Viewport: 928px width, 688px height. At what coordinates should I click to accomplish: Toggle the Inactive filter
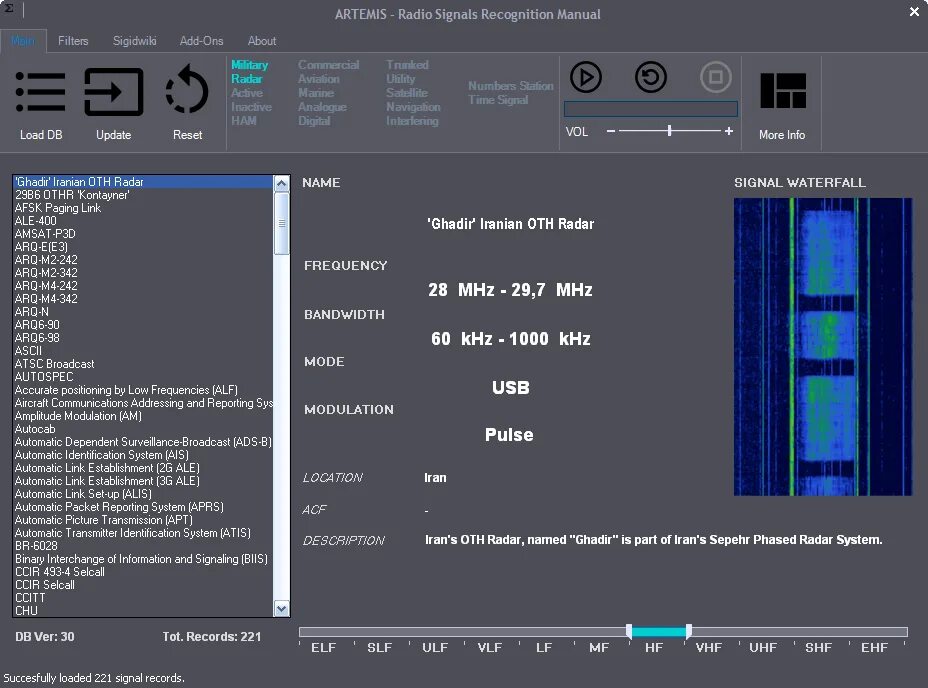tap(252, 107)
